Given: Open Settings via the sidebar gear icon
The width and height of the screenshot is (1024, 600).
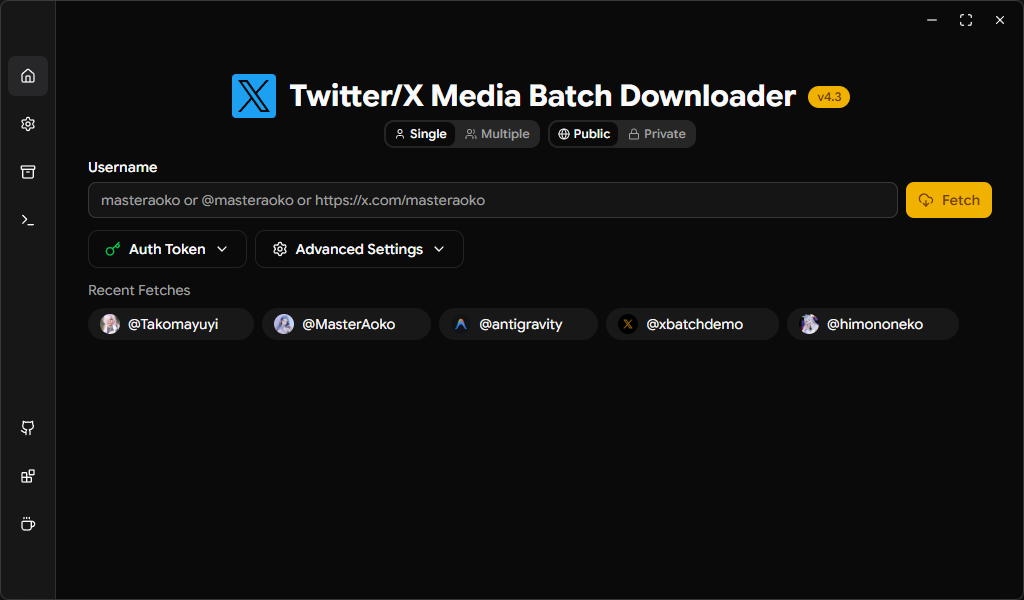Looking at the screenshot, I should point(27,124).
